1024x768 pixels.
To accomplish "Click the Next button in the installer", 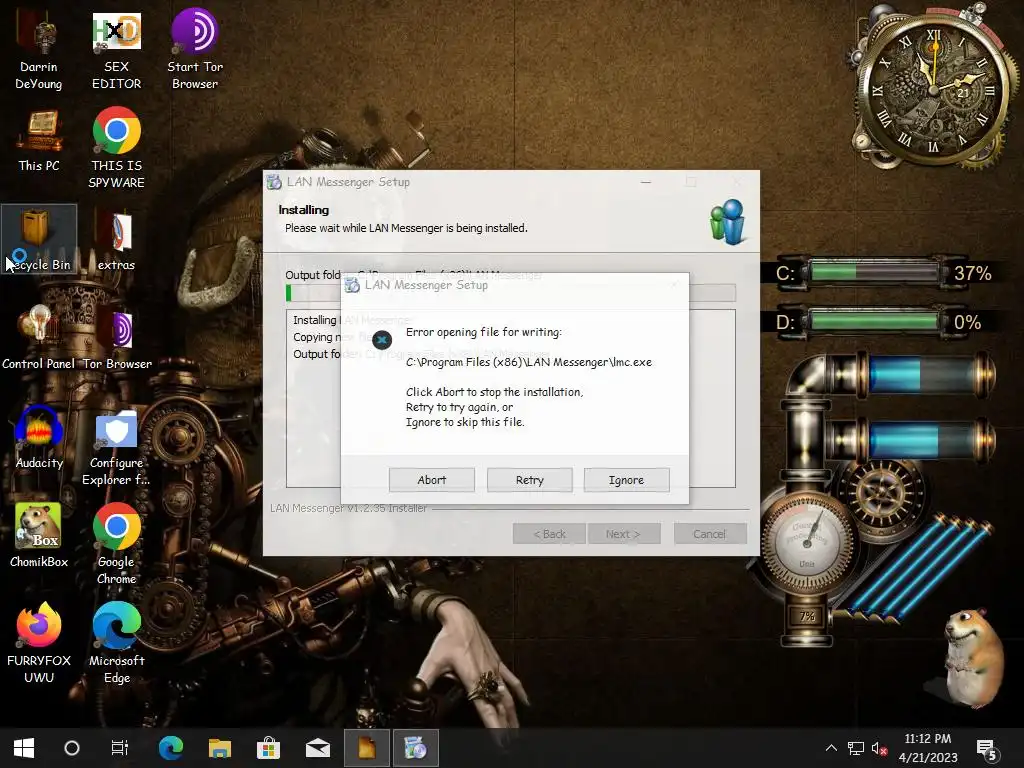I will (624, 534).
